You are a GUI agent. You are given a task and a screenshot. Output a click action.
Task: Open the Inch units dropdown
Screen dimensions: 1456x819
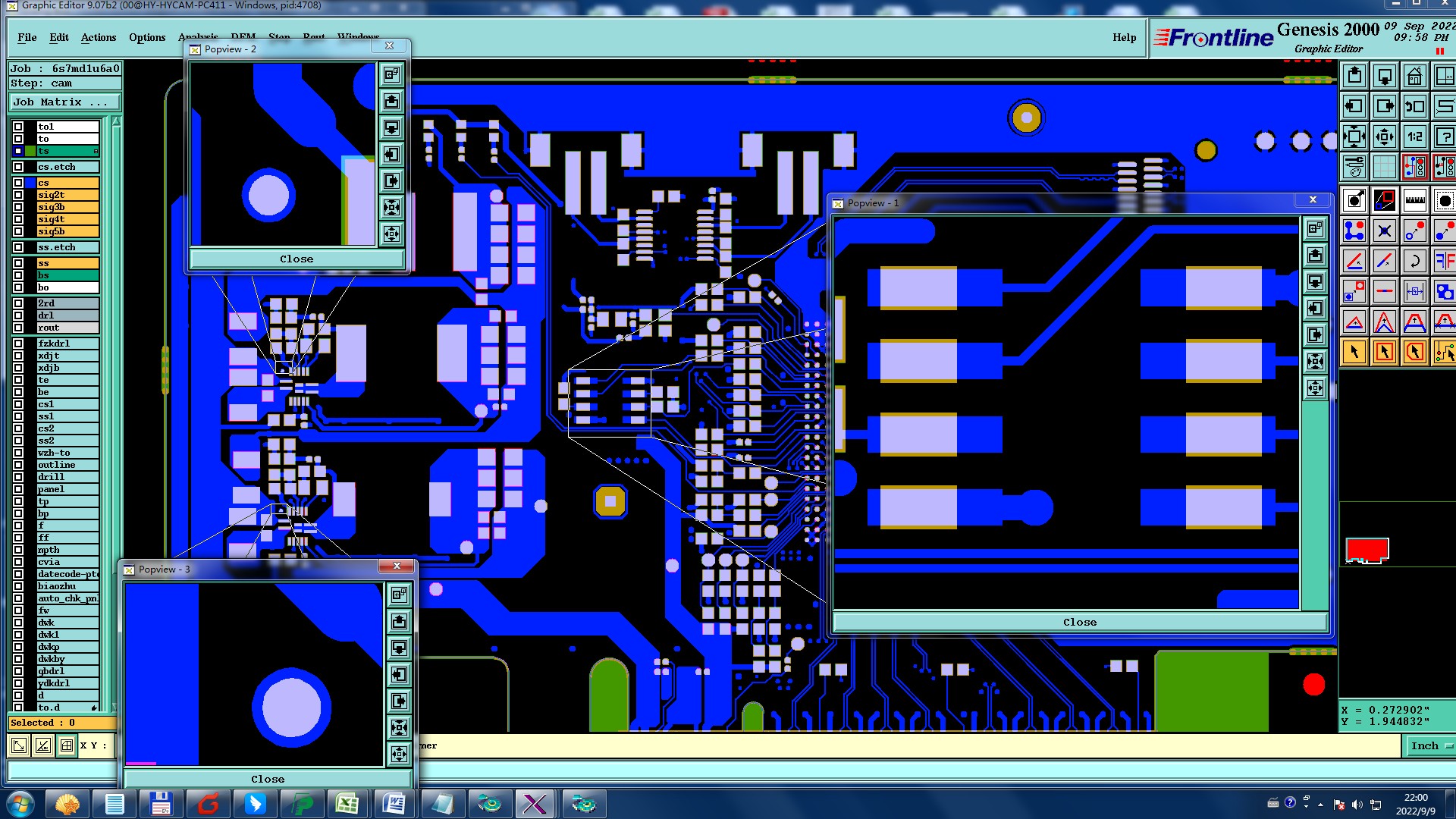[1430, 746]
